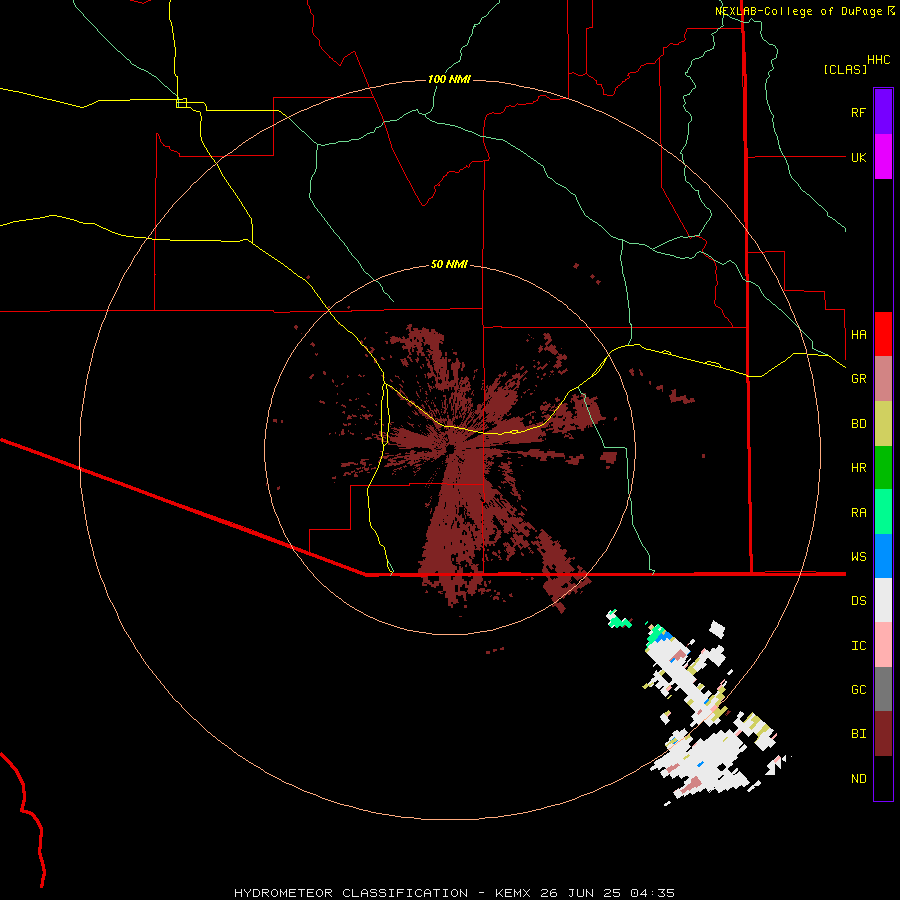Click the RA legend label

coord(858,513)
